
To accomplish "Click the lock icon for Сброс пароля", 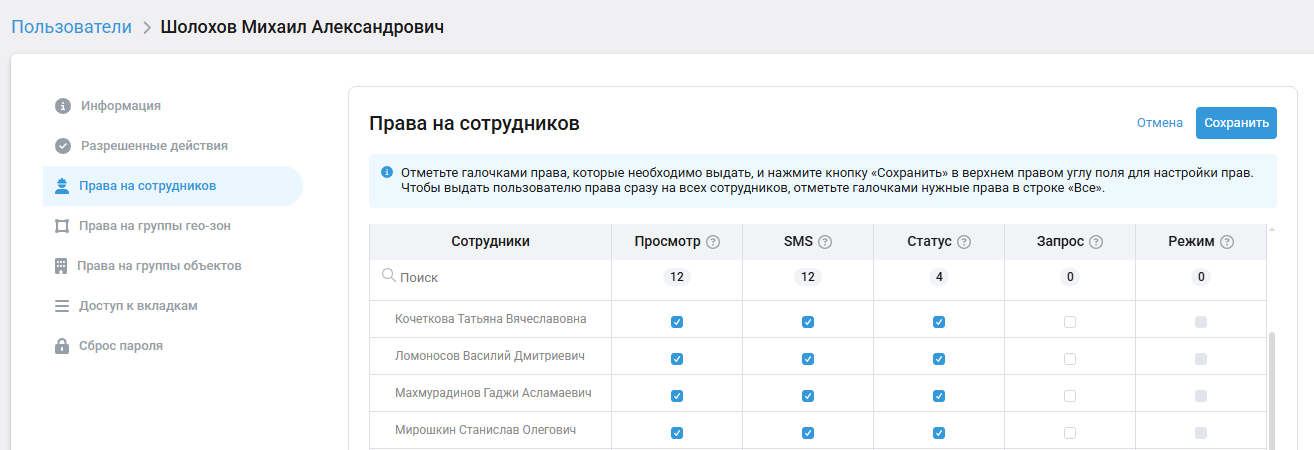I will coord(62,346).
